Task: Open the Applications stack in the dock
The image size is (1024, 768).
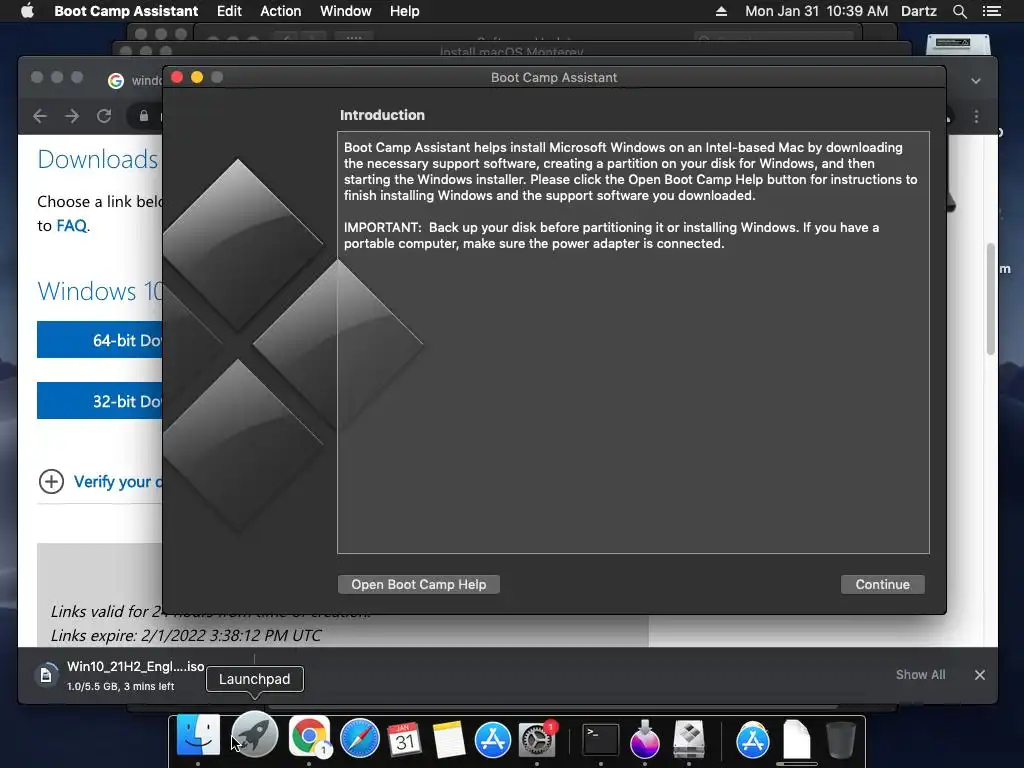Action: click(x=752, y=741)
